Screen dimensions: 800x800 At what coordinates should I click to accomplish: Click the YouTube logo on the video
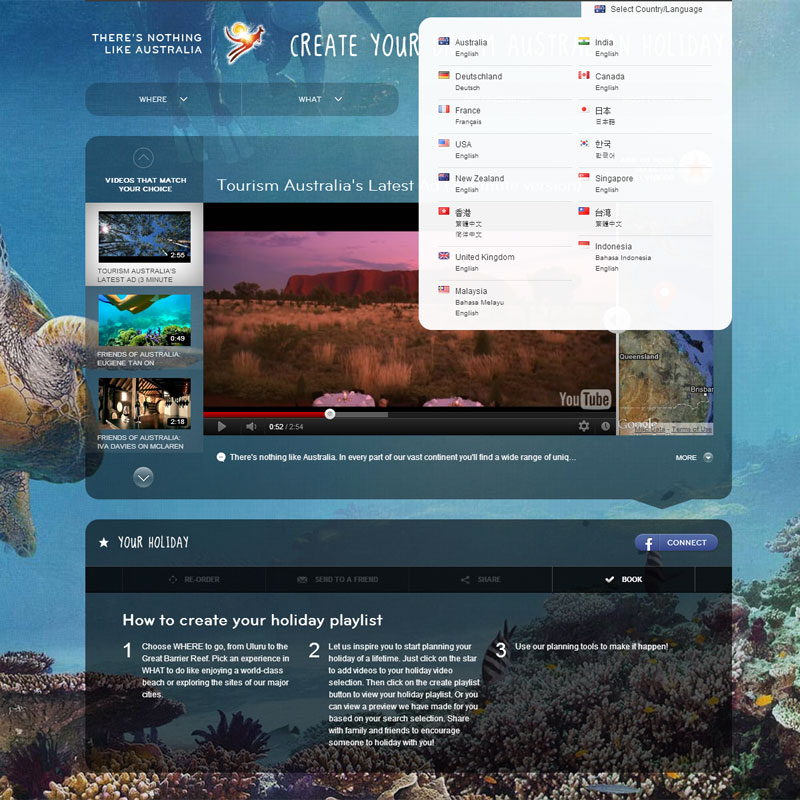(x=584, y=399)
